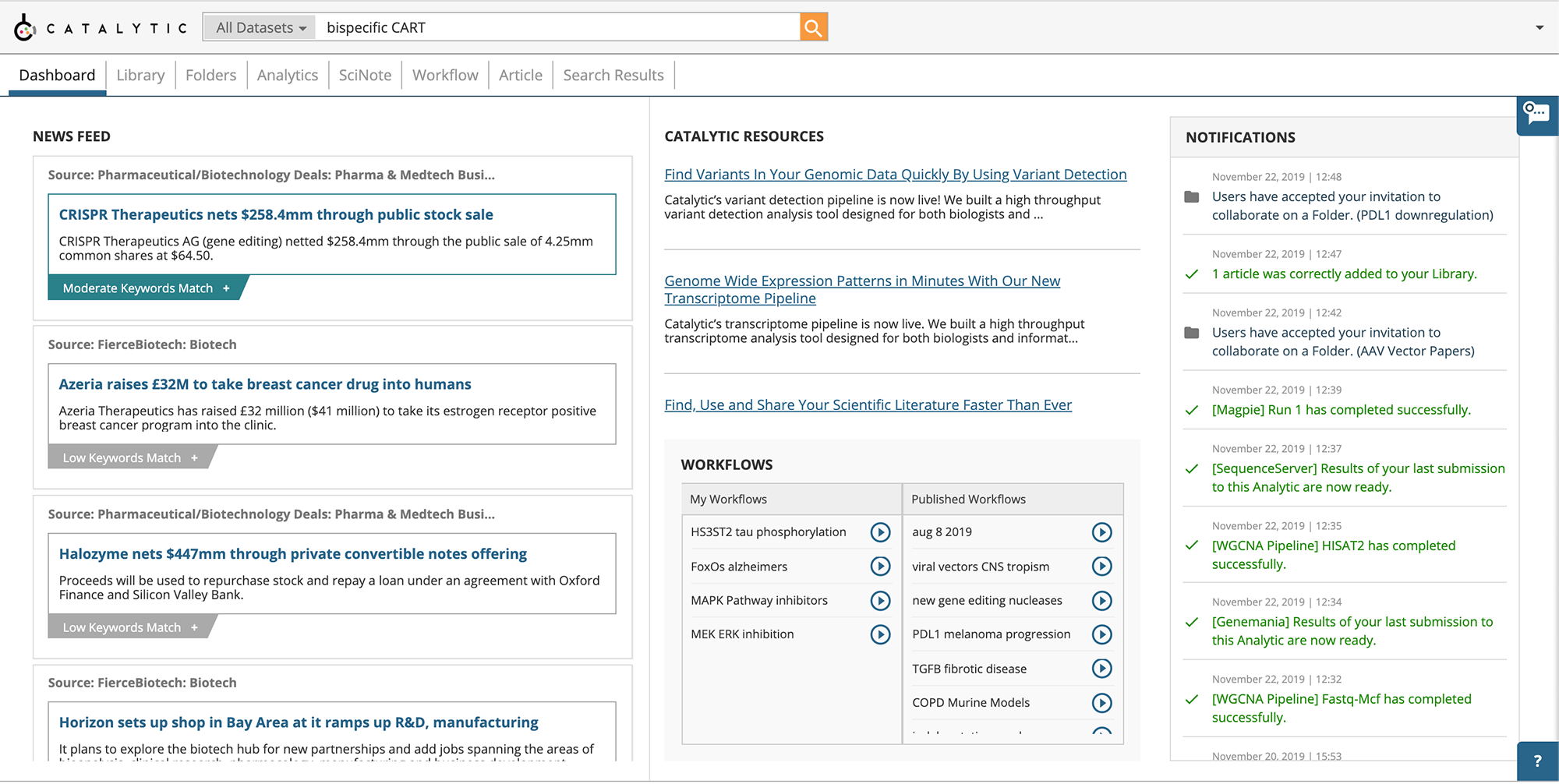The height and width of the screenshot is (784, 1559).
Task: Go to the Analytics tab
Action: click(x=288, y=76)
